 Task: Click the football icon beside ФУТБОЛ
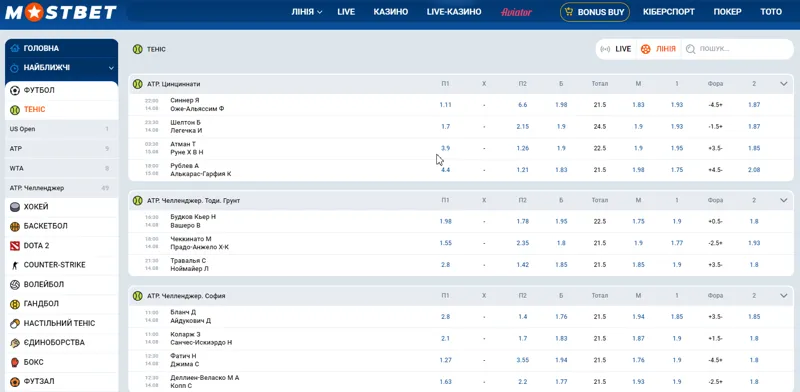(15, 90)
